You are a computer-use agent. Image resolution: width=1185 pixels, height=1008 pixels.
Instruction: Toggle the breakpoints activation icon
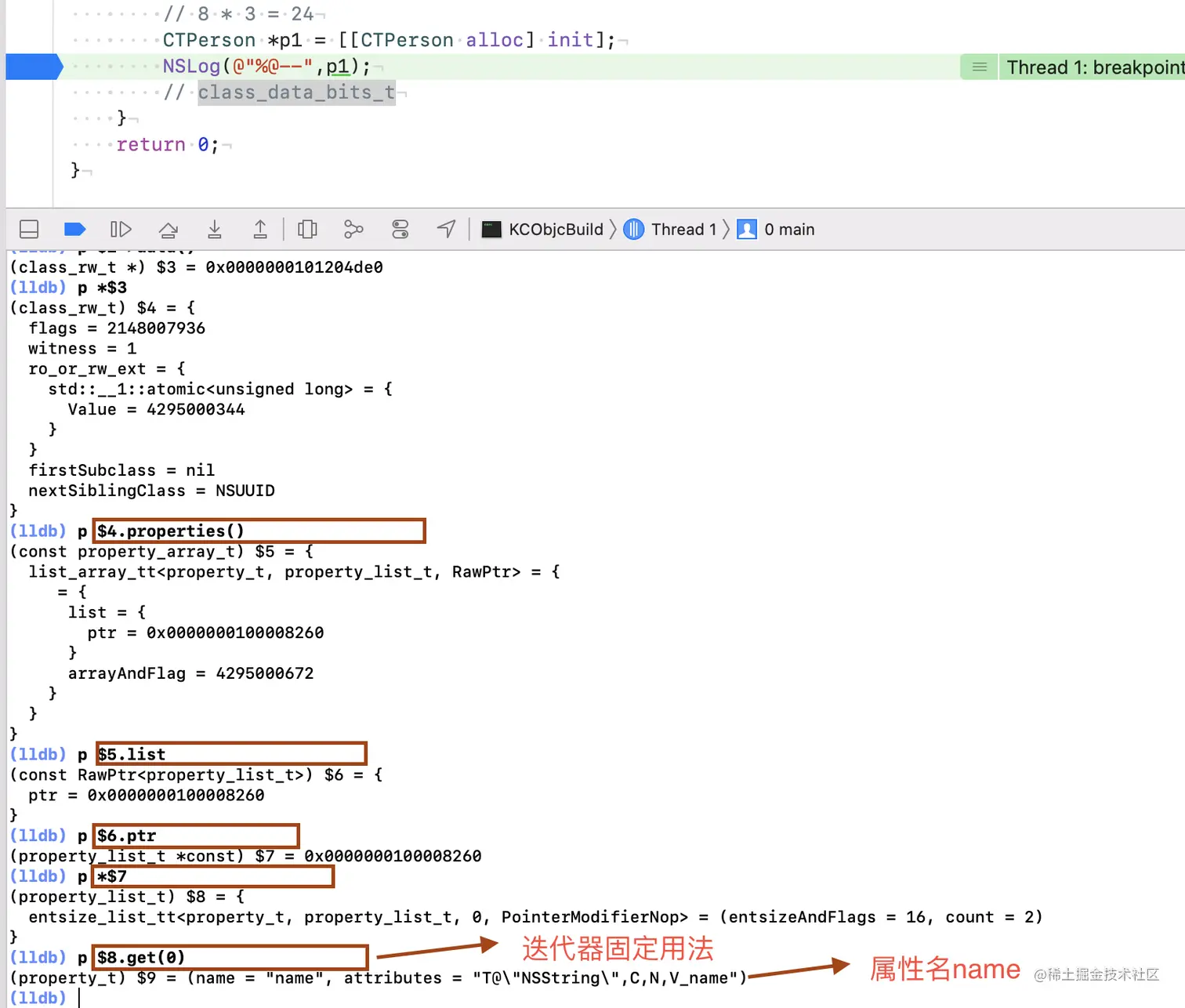pos(74,229)
